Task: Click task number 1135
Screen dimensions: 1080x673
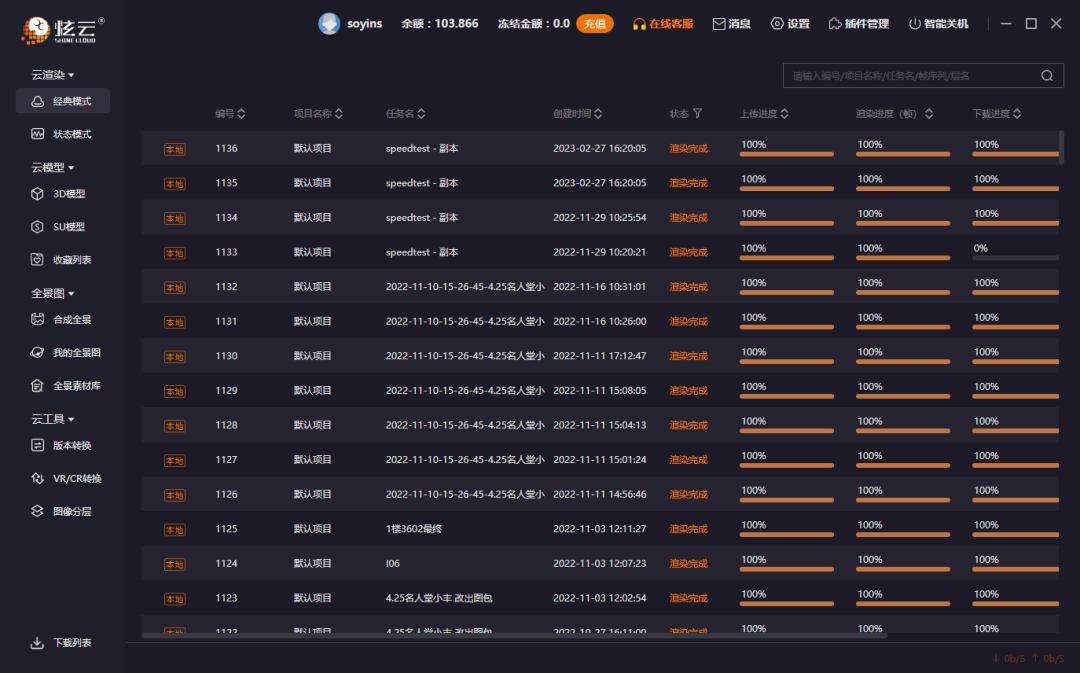Action: coord(227,183)
